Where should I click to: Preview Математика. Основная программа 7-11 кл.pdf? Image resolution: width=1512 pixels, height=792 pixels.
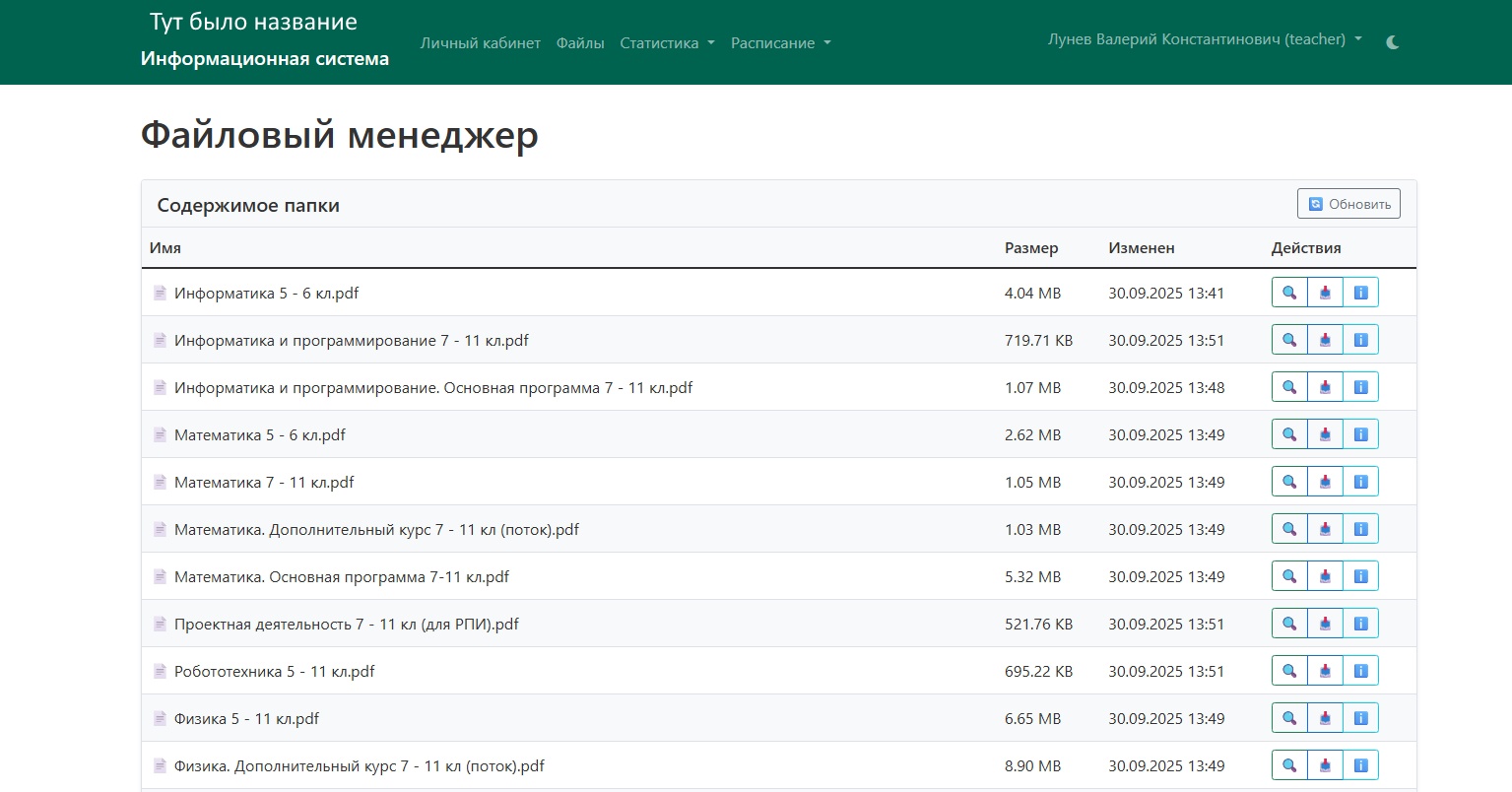point(1288,575)
